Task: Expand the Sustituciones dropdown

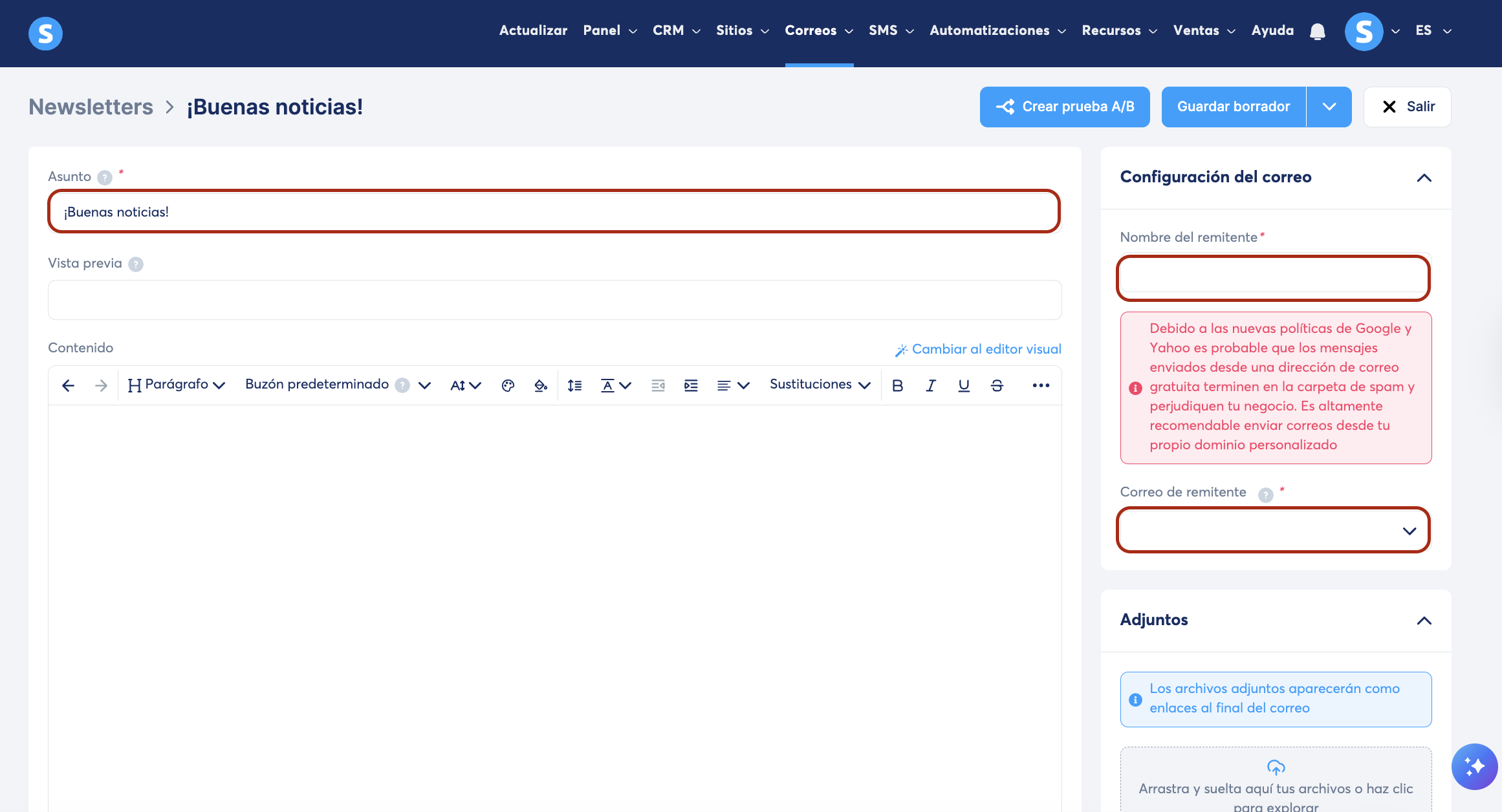Action: (x=820, y=385)
